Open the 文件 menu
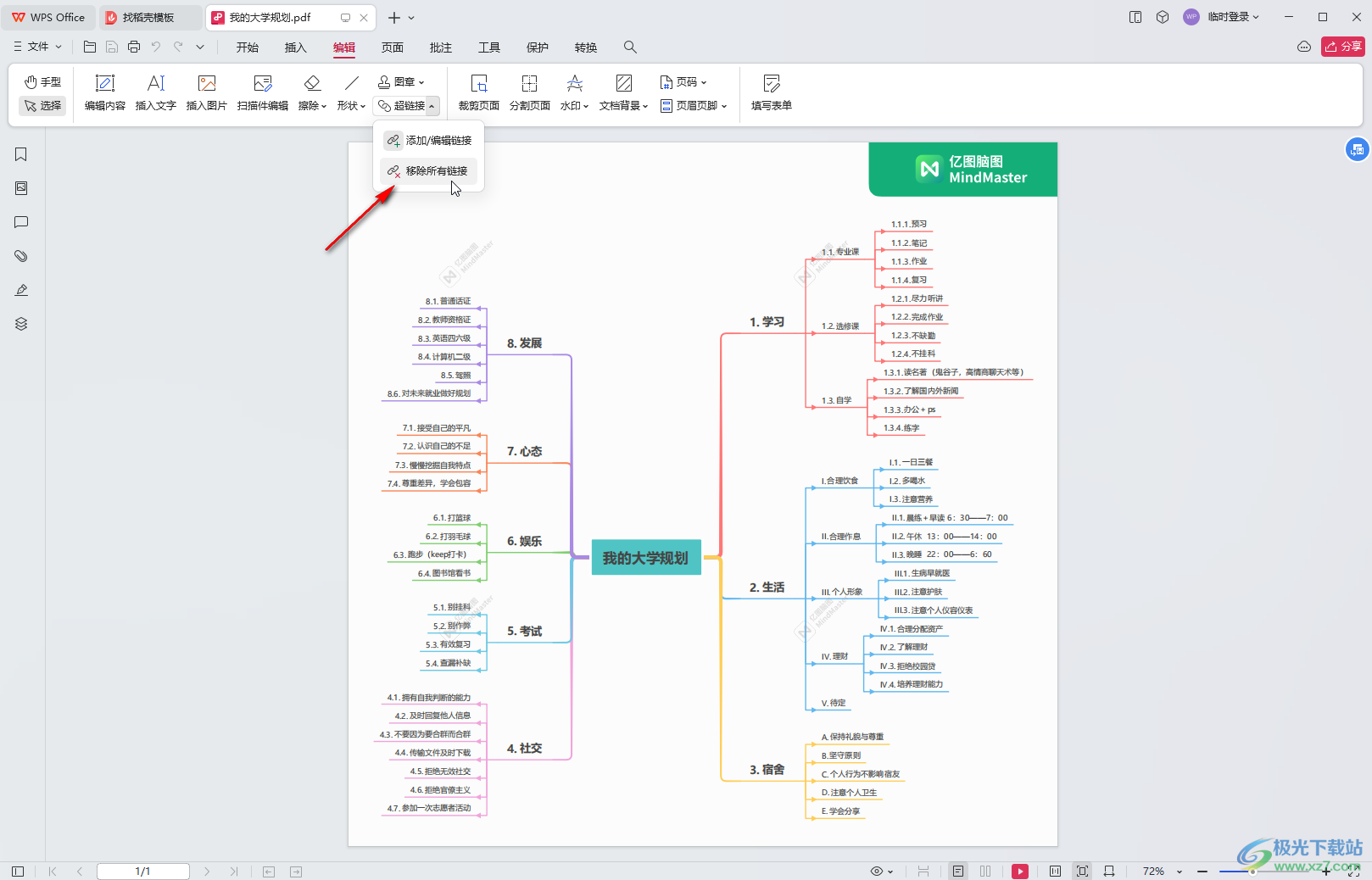The image size is (1372, 880). [x=38, y=47]
